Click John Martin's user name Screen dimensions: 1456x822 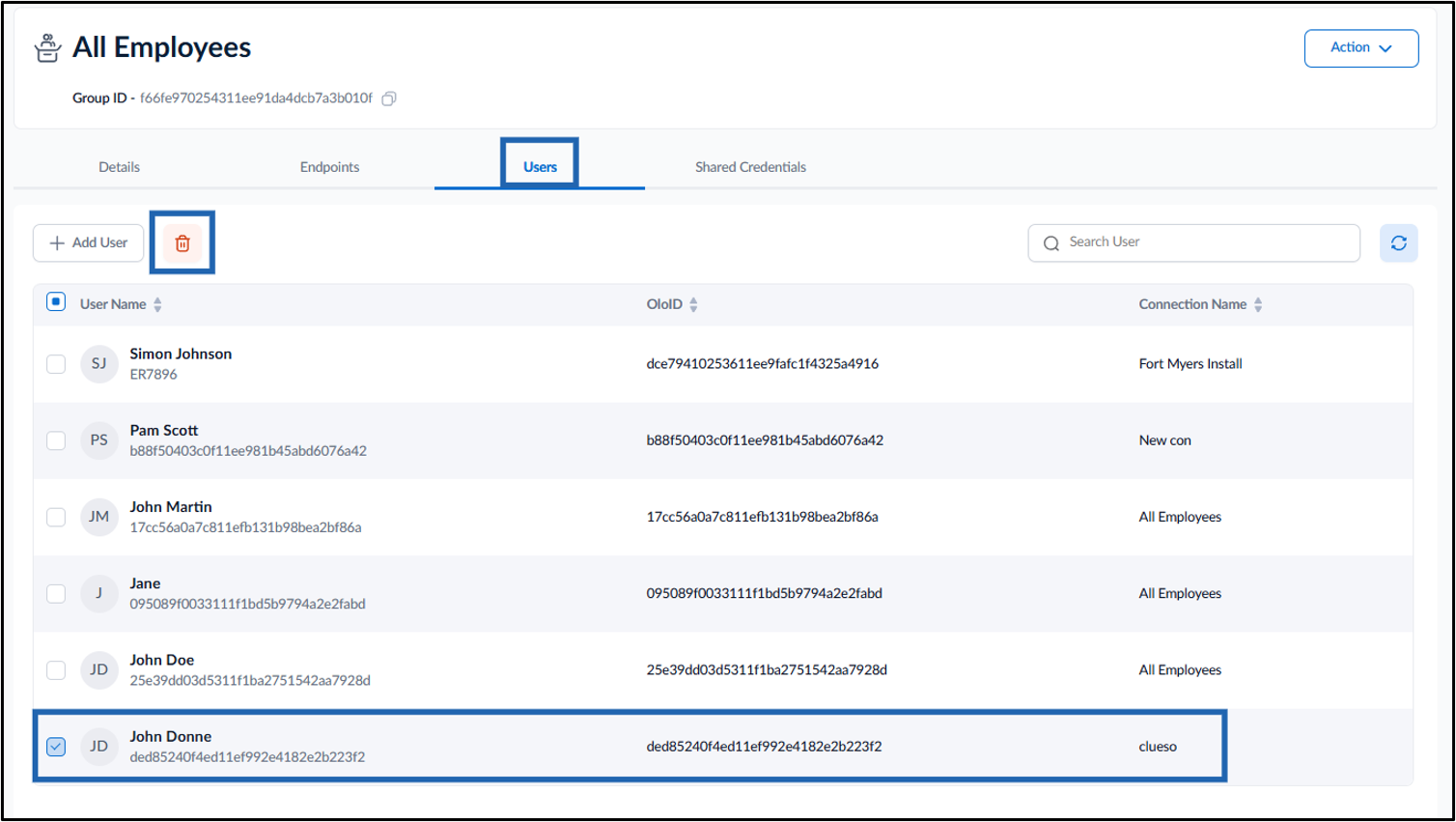click(x=171, y=507)
